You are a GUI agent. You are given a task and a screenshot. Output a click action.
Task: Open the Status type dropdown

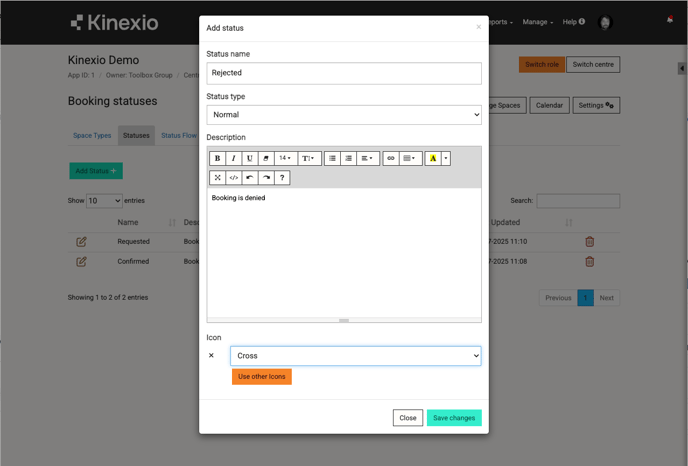point(343,115)
